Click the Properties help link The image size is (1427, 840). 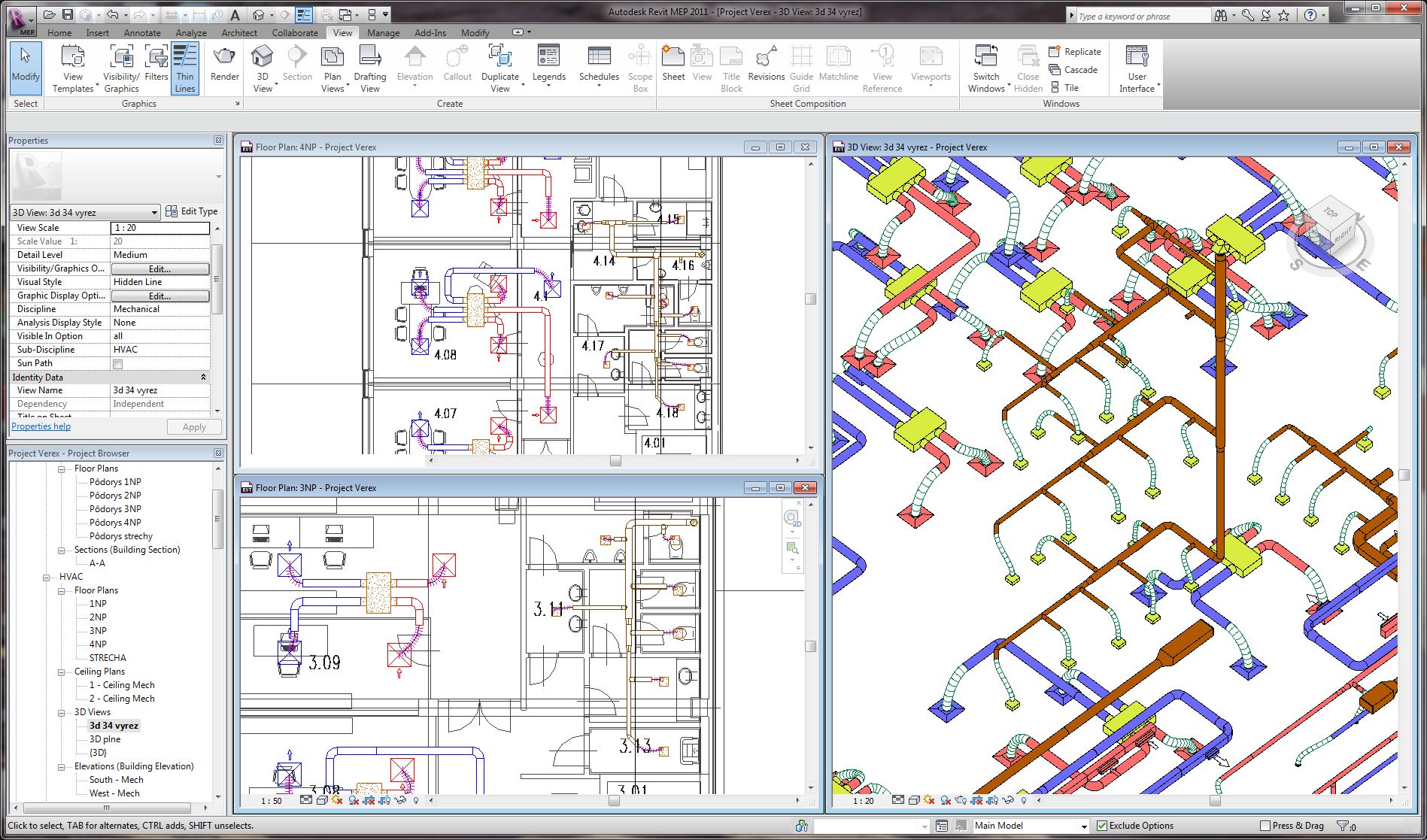coord(41,426)
